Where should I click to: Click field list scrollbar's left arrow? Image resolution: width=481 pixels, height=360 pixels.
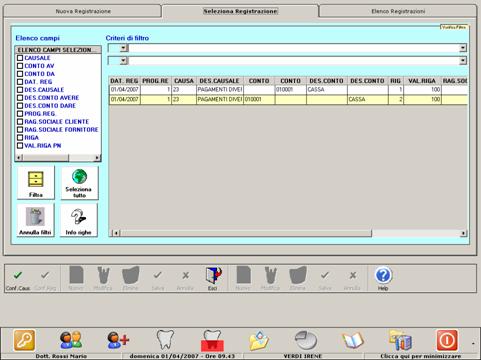pyautogui.click(x=19, y=157)
